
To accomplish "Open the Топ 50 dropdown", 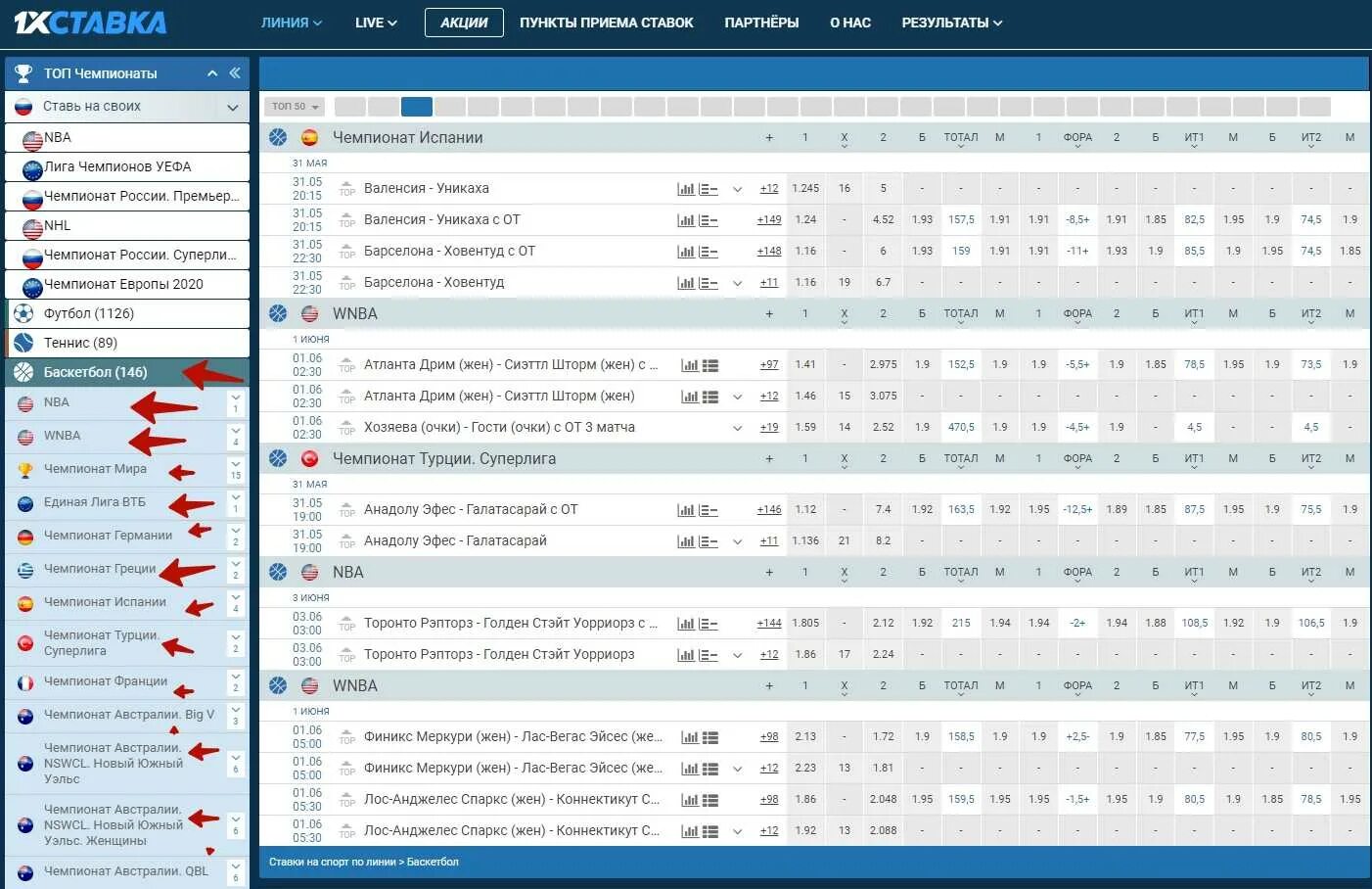I will point(295,107).
